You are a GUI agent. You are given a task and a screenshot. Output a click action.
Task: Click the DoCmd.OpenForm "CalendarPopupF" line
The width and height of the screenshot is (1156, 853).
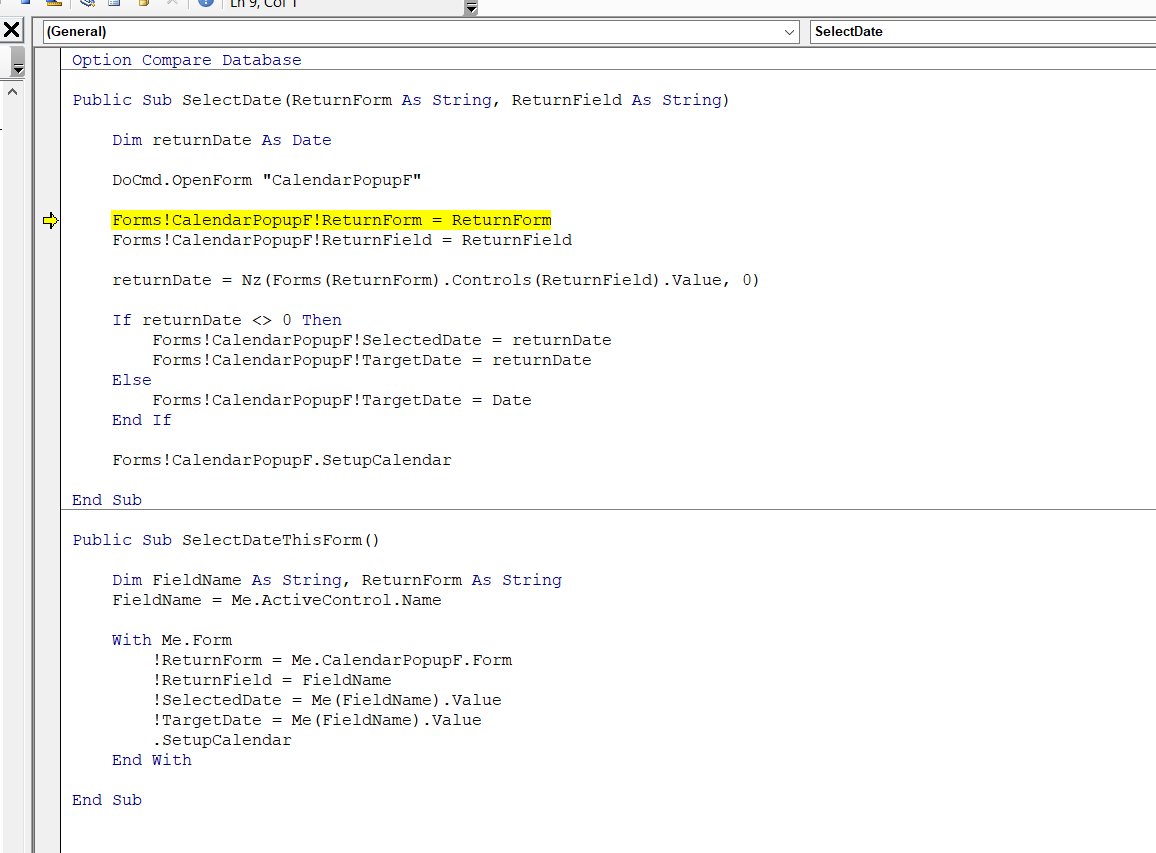pyautogui.click(x=266, y=181)
